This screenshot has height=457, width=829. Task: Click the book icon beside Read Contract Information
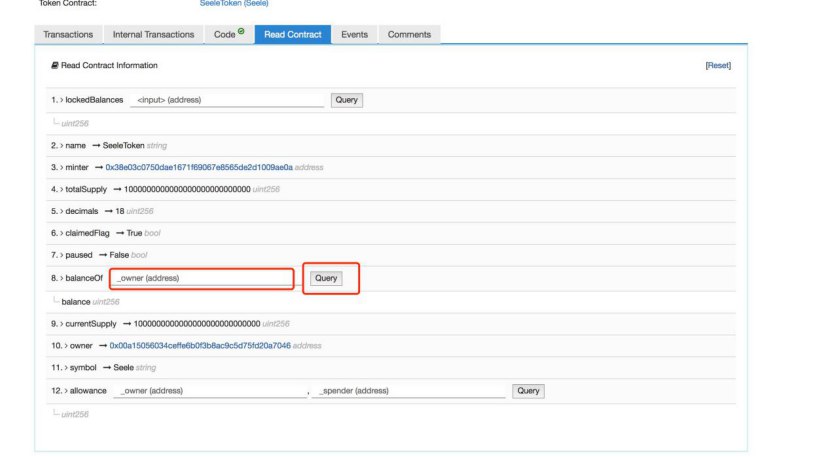pos(54,65)
